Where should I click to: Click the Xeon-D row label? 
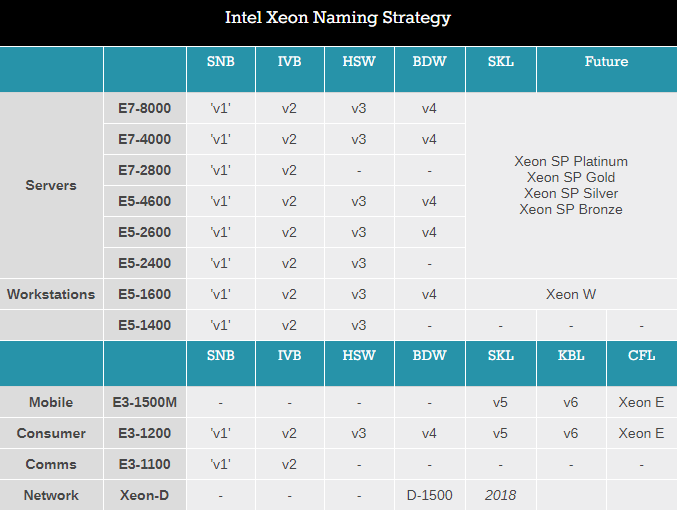145,495
